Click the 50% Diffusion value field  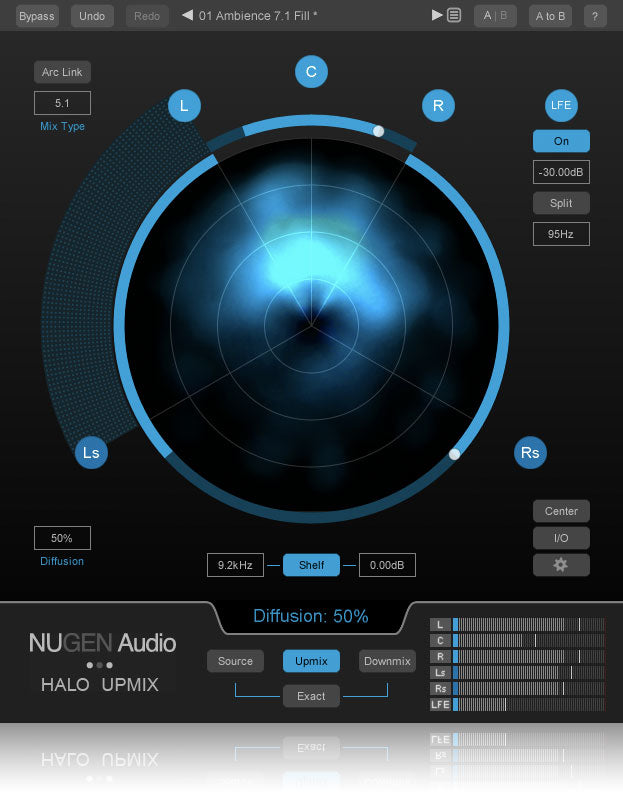click(62, 538)
